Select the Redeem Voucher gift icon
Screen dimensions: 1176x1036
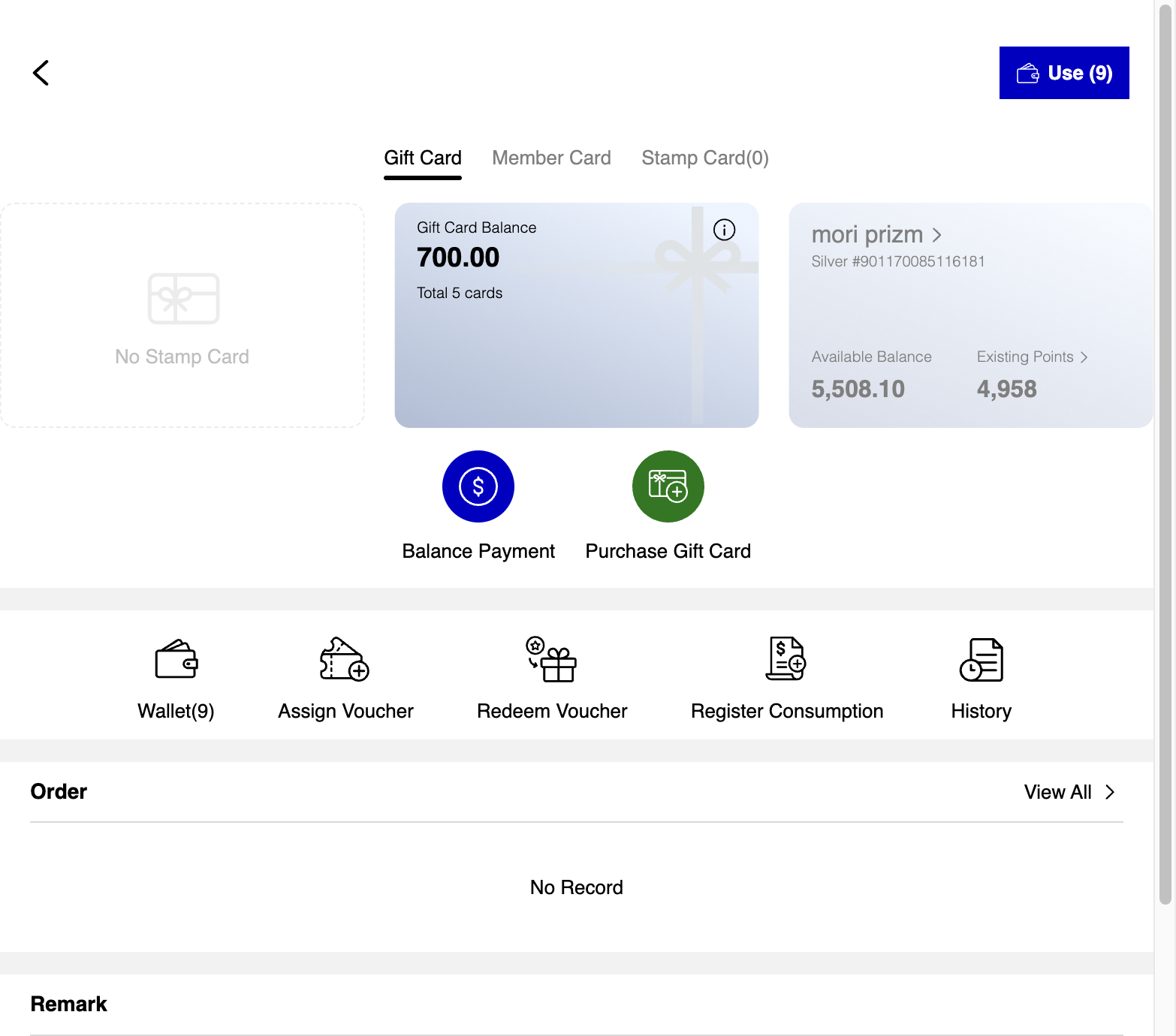(551, 659)
